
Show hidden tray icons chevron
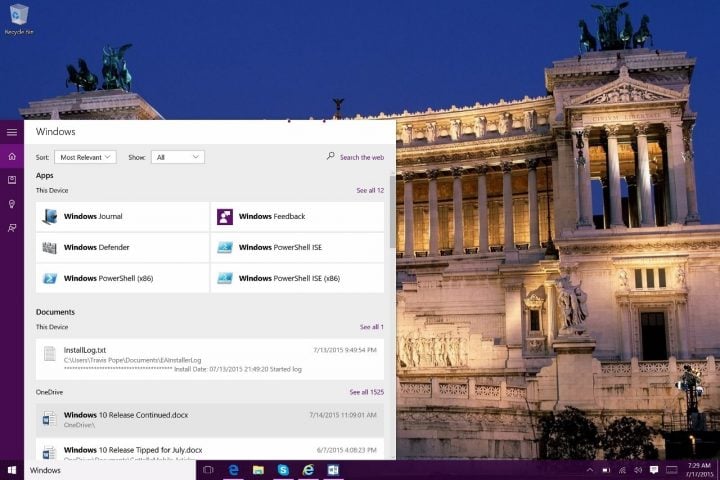(x=590, y=470)
